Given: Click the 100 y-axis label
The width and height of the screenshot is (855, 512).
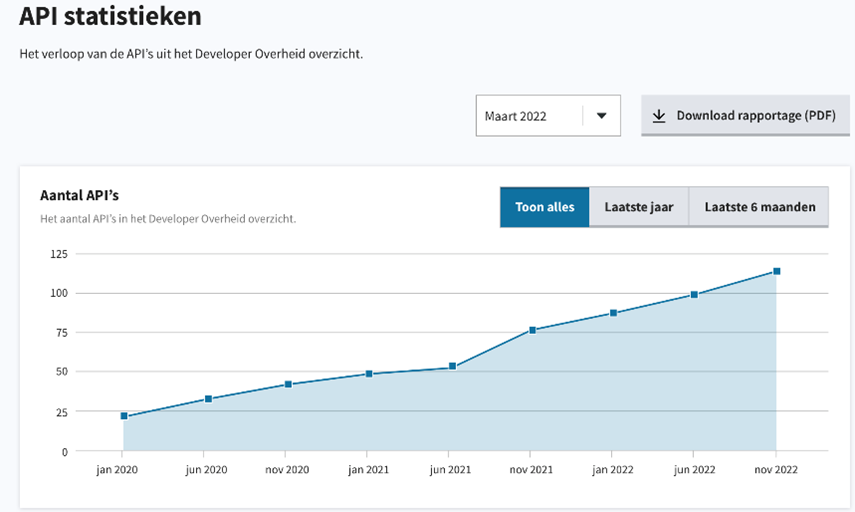Looking at the screenshot, I should 59,293.
